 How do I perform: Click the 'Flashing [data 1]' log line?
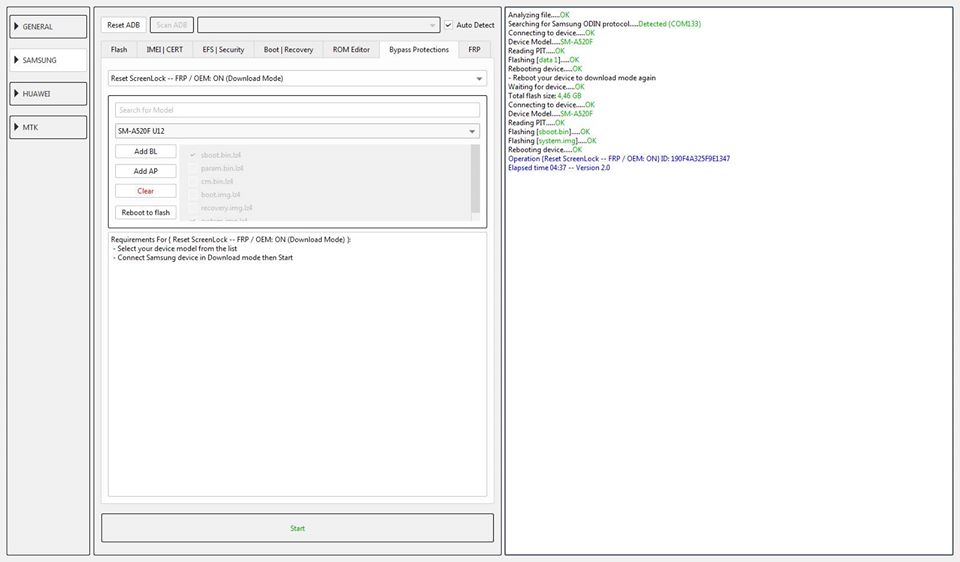543,60
